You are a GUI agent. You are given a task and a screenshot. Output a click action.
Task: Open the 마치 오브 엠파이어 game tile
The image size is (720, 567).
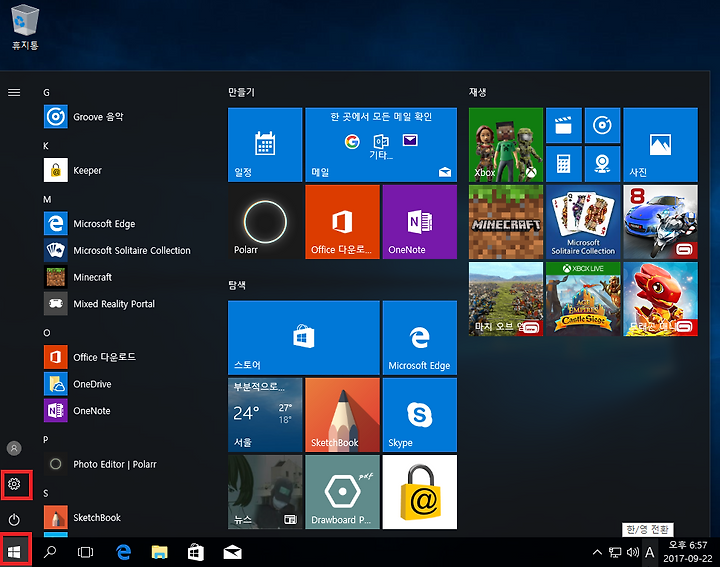(x=506, y=299)
